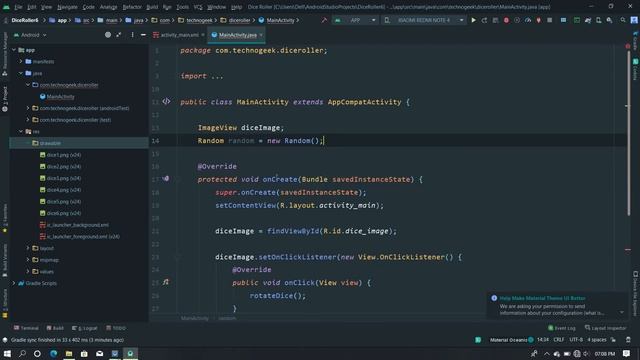This screenshot has height=360, width=640.
Task: Click the CRLF line separator in status bar
Action: tap(559, 340)
